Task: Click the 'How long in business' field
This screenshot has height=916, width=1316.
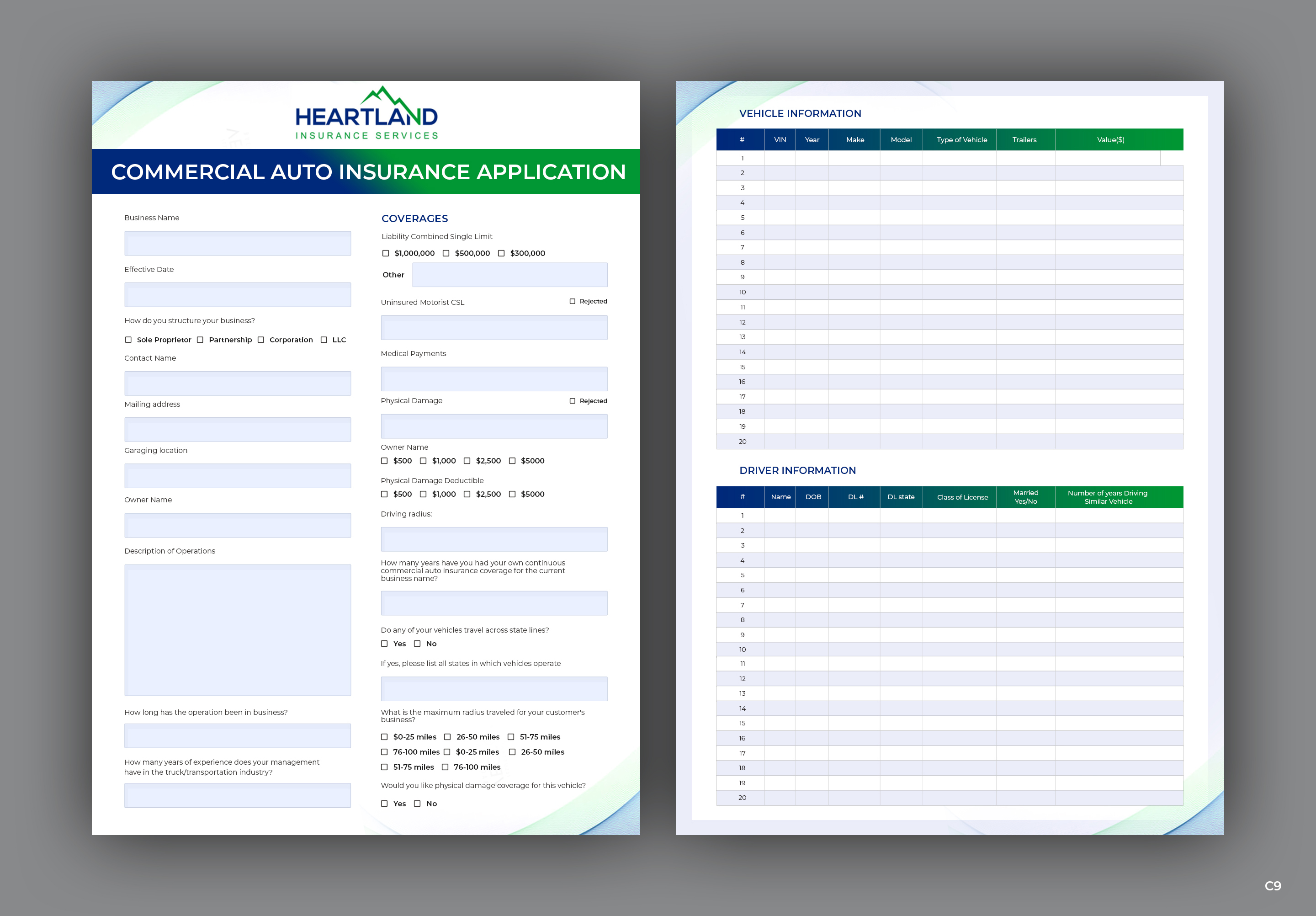Action: point(237,735)
